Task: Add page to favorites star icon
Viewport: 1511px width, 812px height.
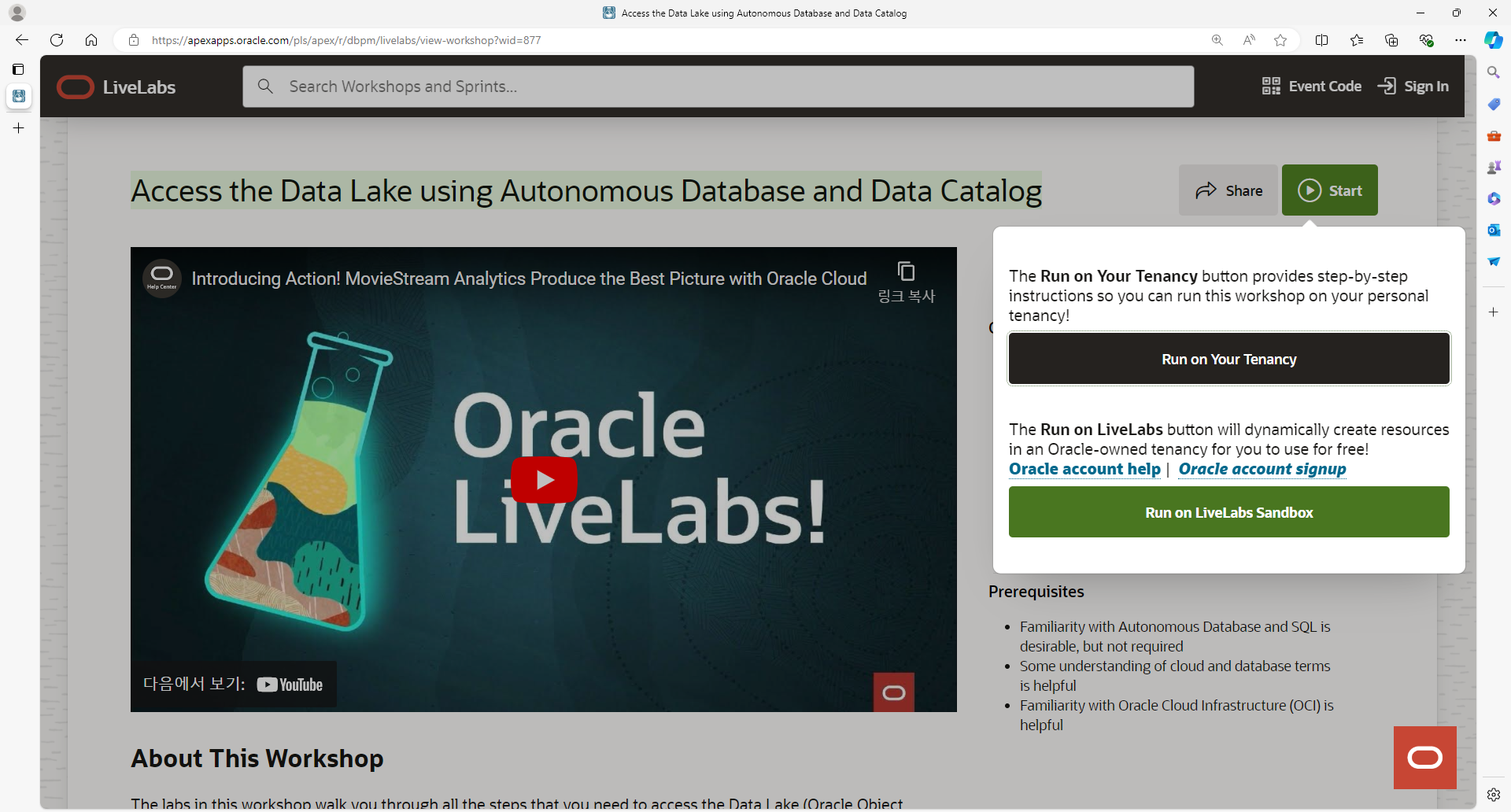Action: [x=1280, y=40]
